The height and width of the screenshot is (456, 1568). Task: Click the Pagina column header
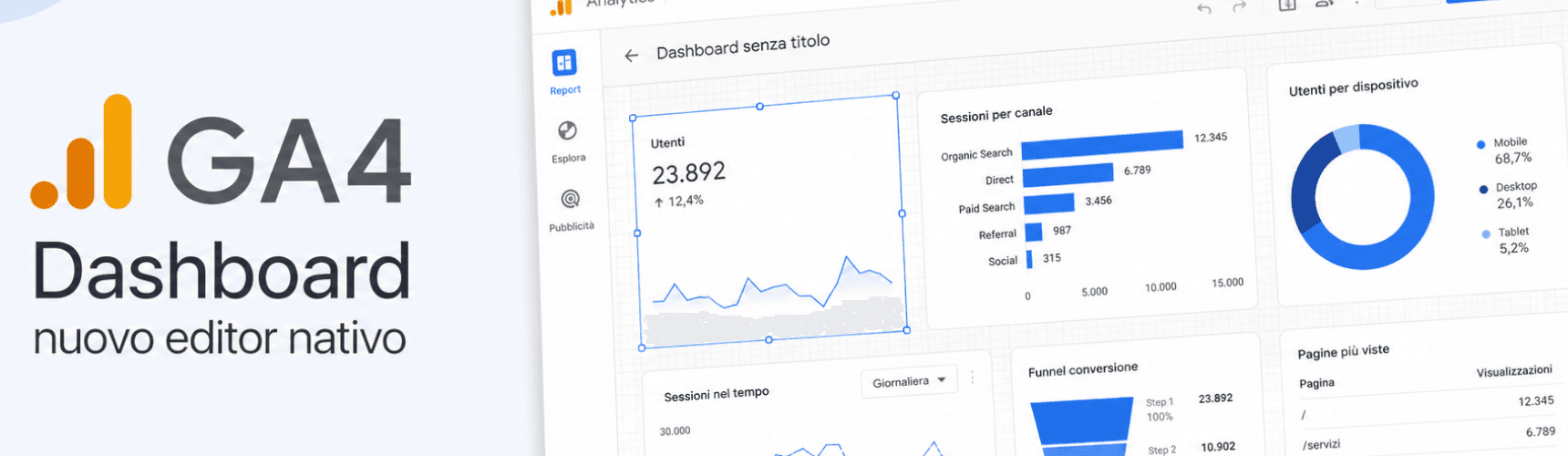pyautogui.click(x=1316, y=383)
